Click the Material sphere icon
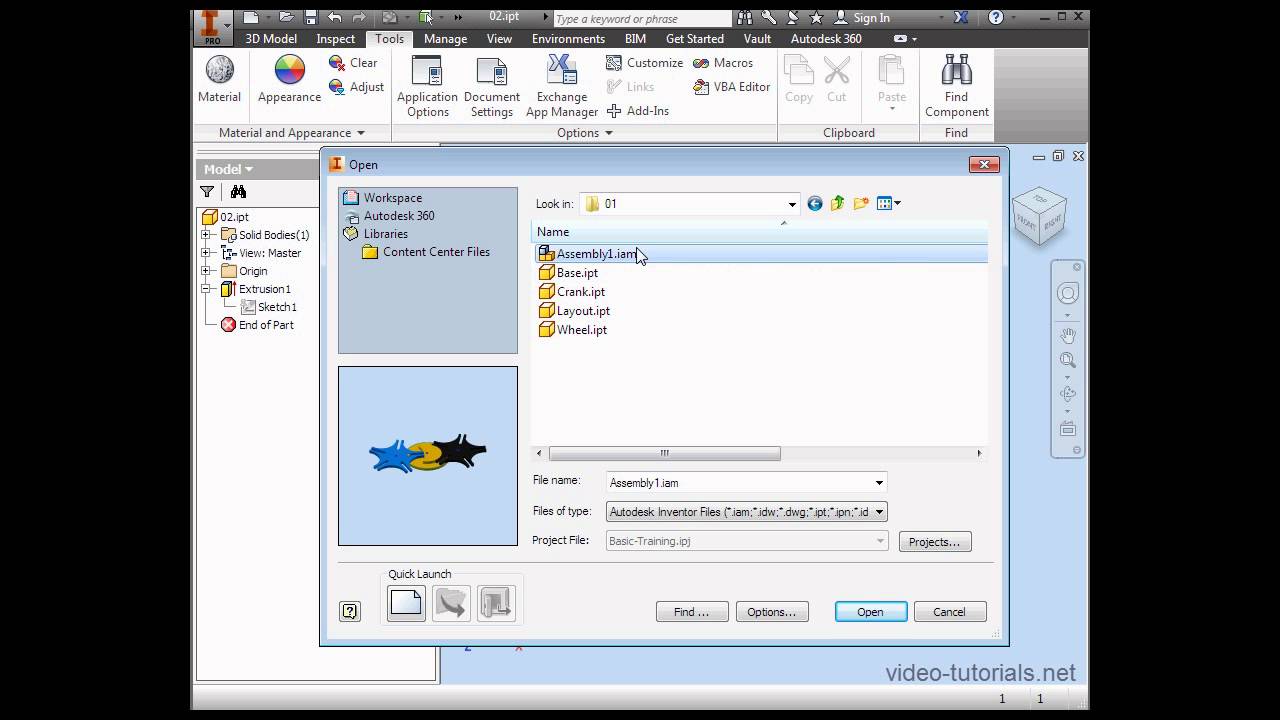 (219, 70)
